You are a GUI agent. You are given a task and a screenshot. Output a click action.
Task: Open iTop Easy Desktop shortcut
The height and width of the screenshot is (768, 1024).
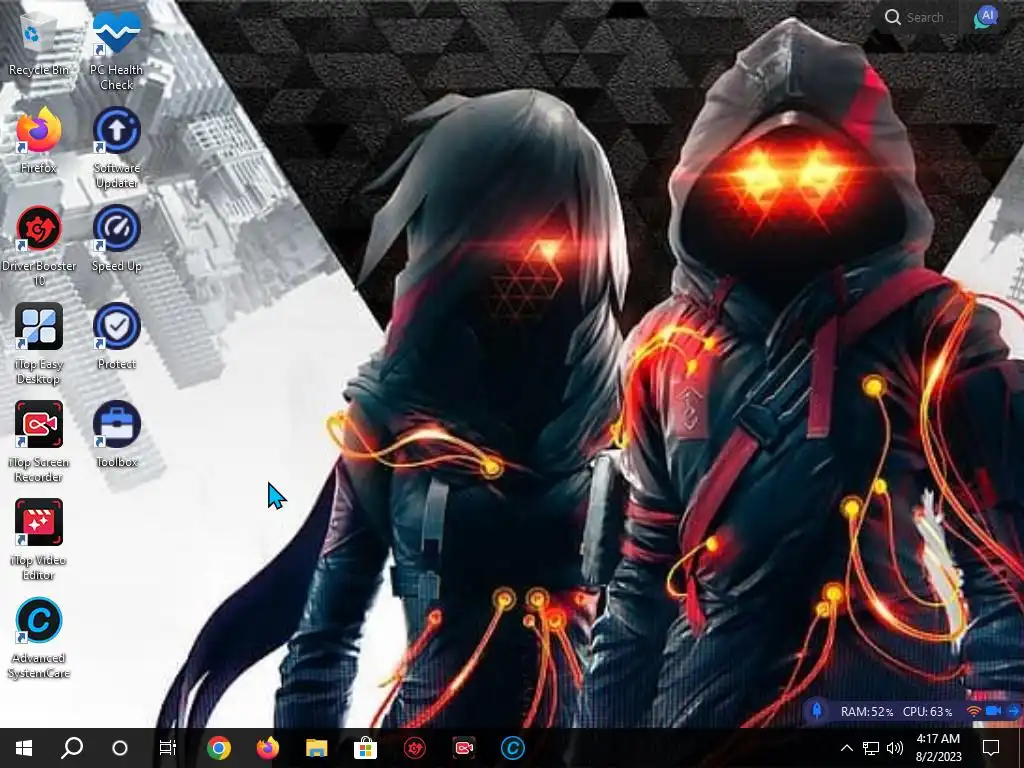pyautogui.click(x=39, y=344)
